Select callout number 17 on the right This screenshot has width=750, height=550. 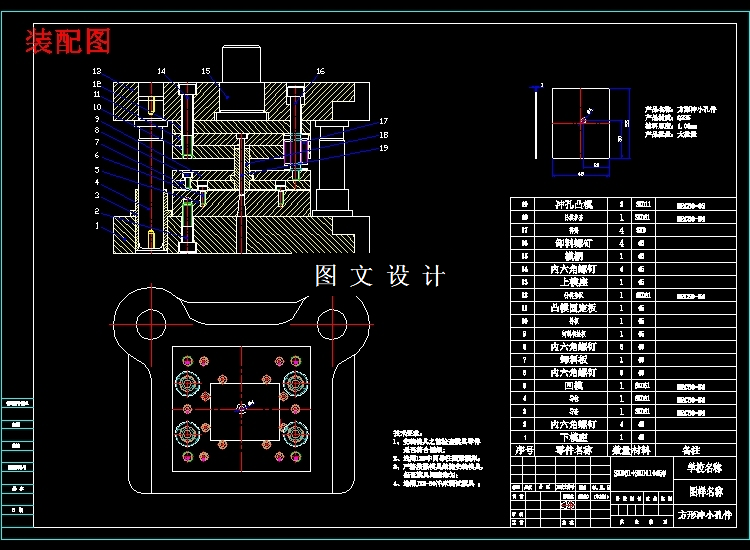pyautogui.click(x=384, y=121)
